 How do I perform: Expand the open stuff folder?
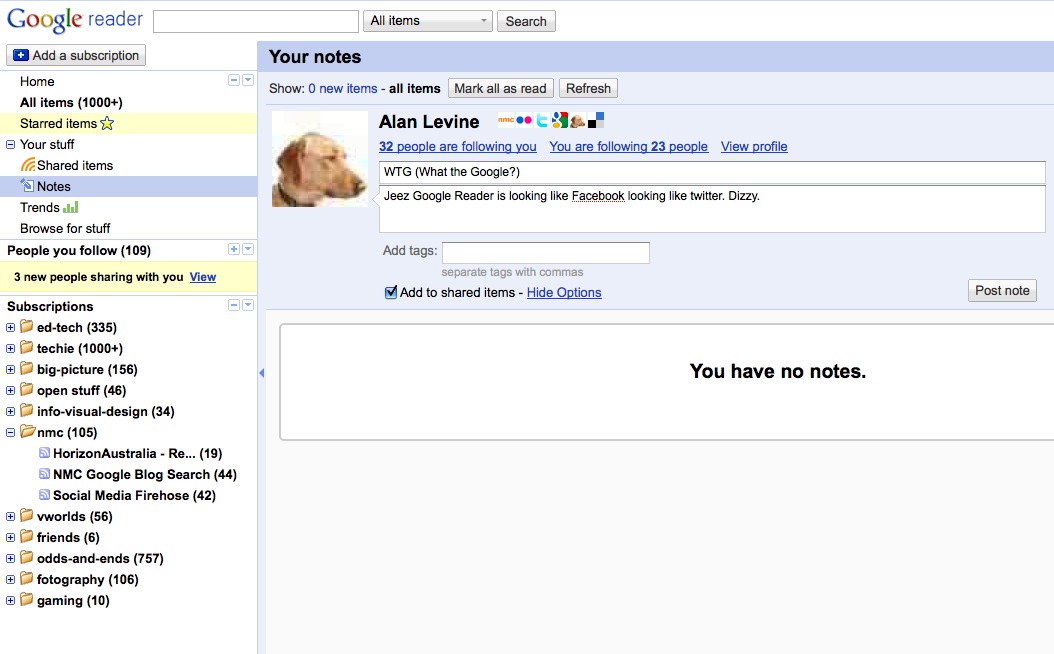[x=10, y=391]
